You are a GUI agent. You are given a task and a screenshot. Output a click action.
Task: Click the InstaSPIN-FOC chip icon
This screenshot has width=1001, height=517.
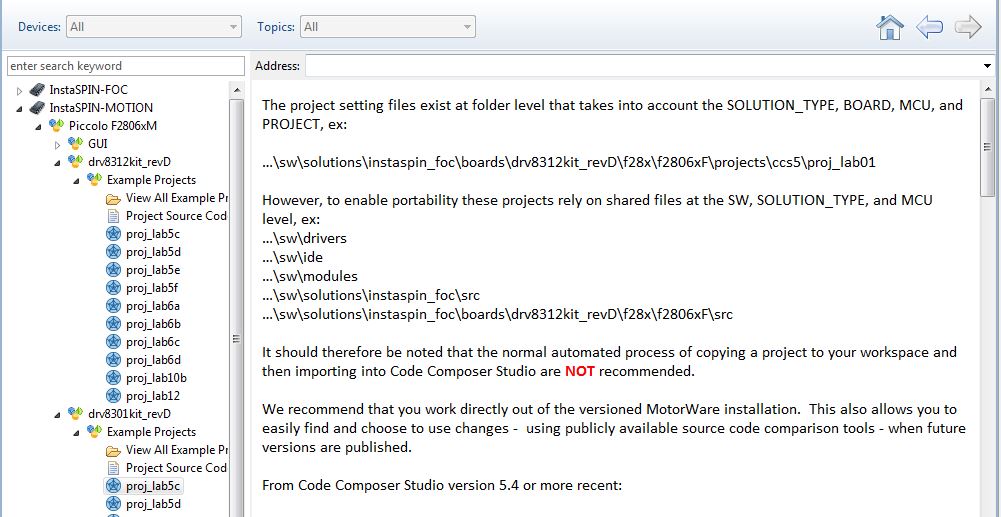point(37,90)
